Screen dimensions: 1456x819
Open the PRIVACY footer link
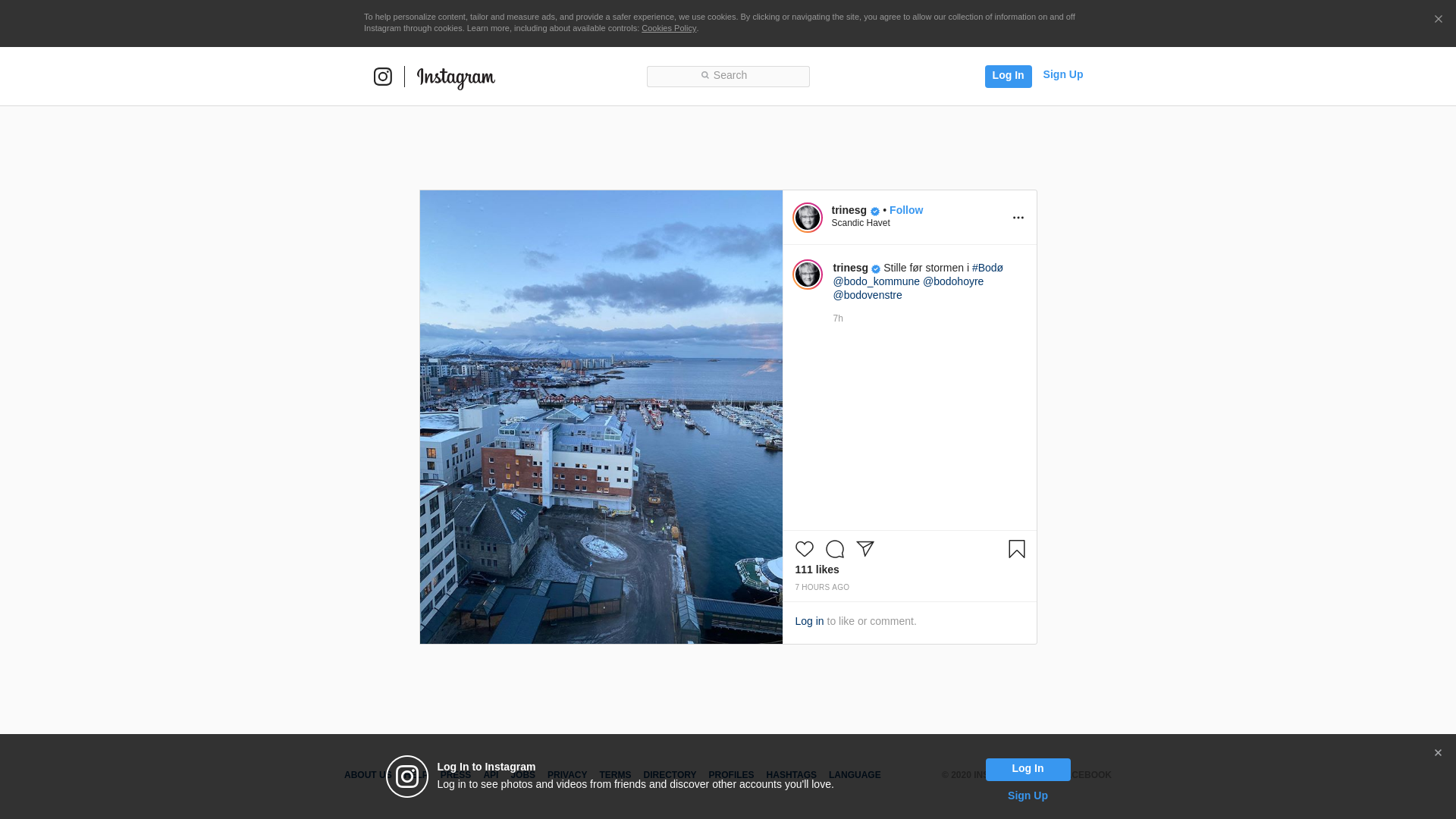pyautogui.click(x=567, y=775)
